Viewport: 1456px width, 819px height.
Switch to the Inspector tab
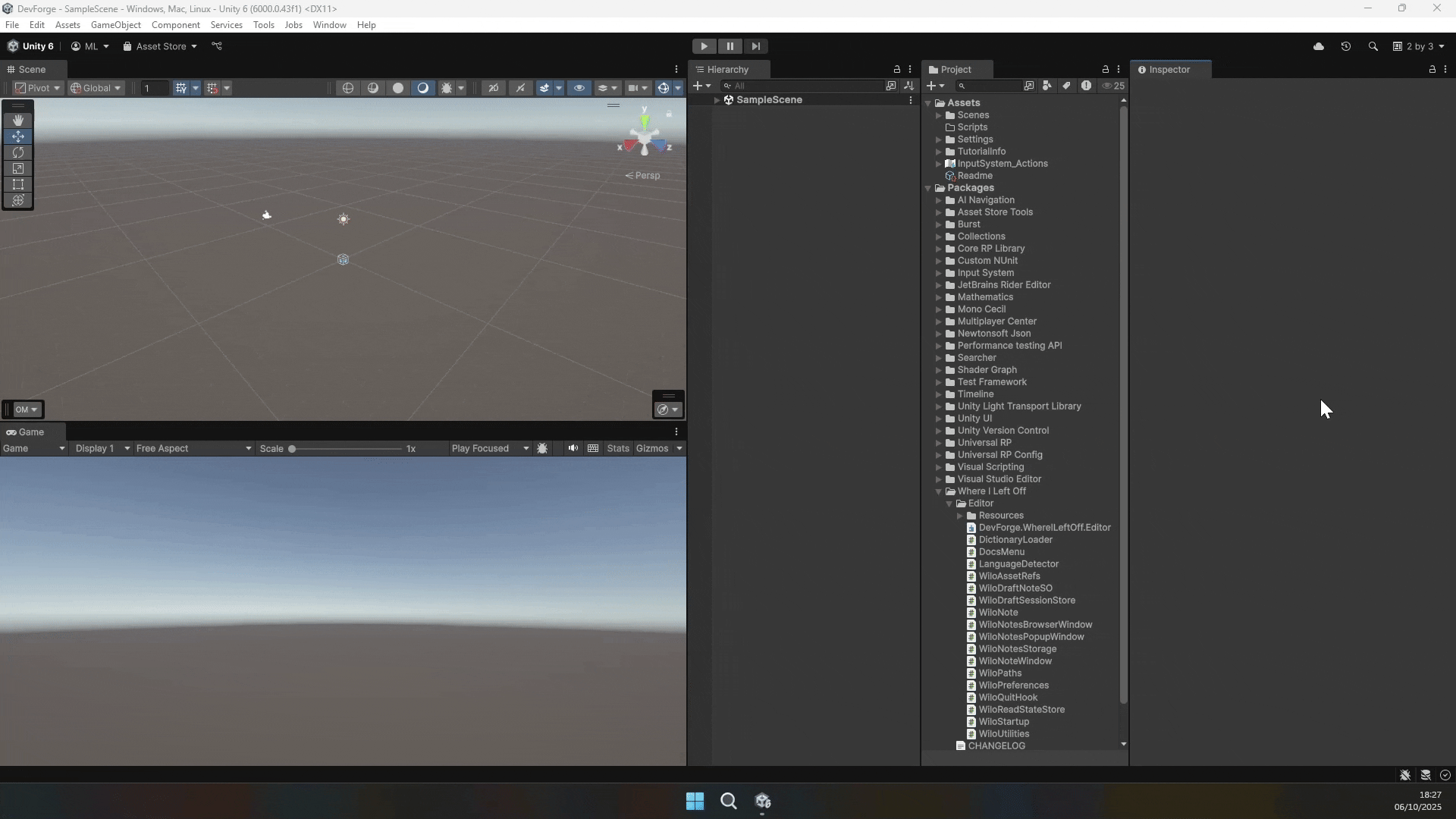click(x=1169, y=69)
